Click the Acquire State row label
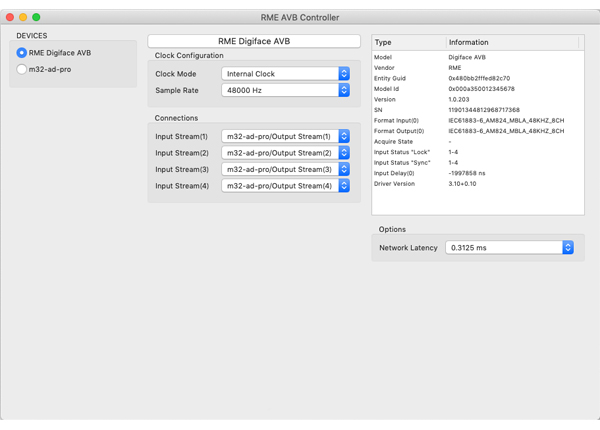Screen dimensions: 600x430 pyautogui.click(x=393, y=142)
